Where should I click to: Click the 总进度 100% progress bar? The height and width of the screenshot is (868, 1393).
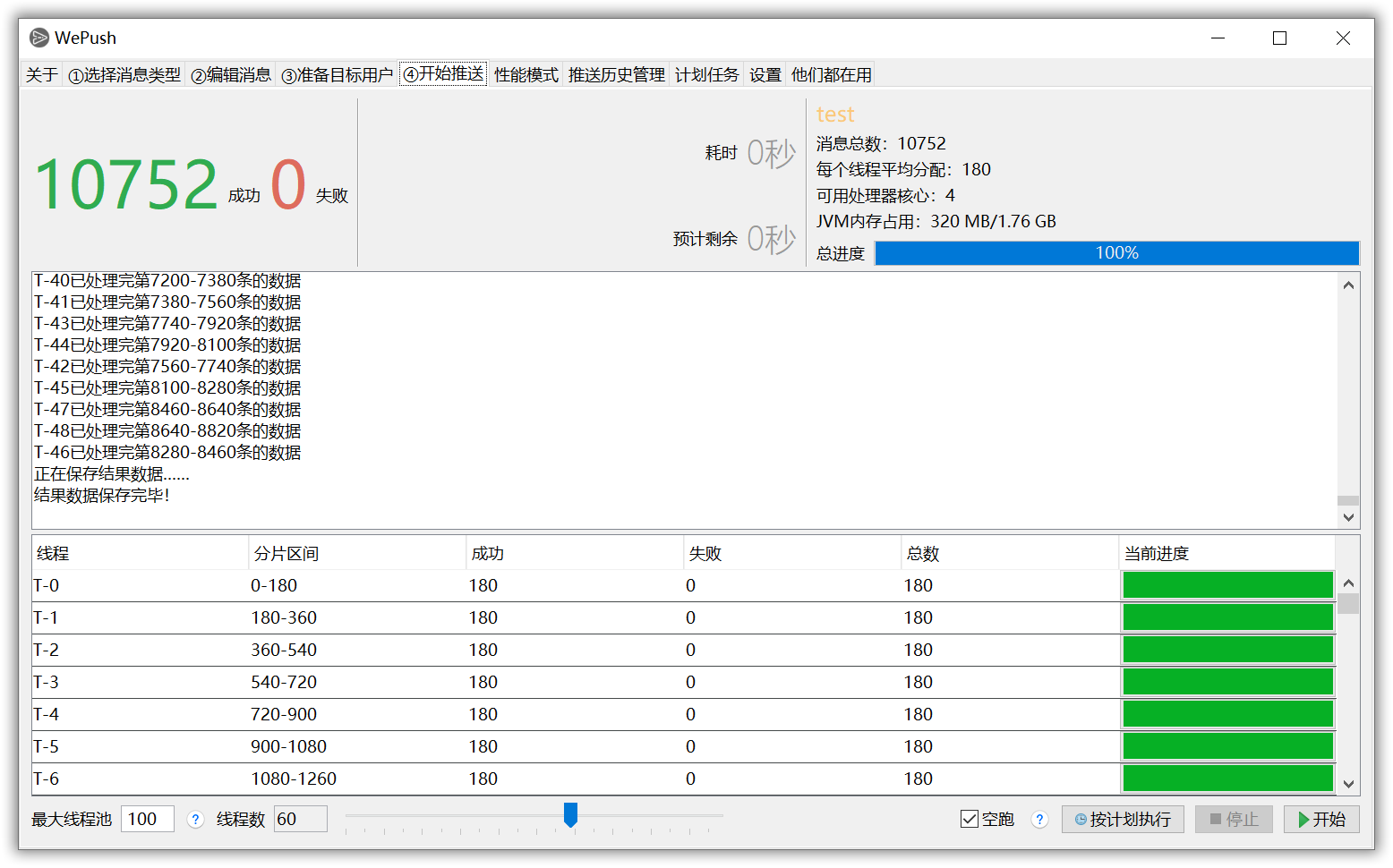click(1116, 253)
